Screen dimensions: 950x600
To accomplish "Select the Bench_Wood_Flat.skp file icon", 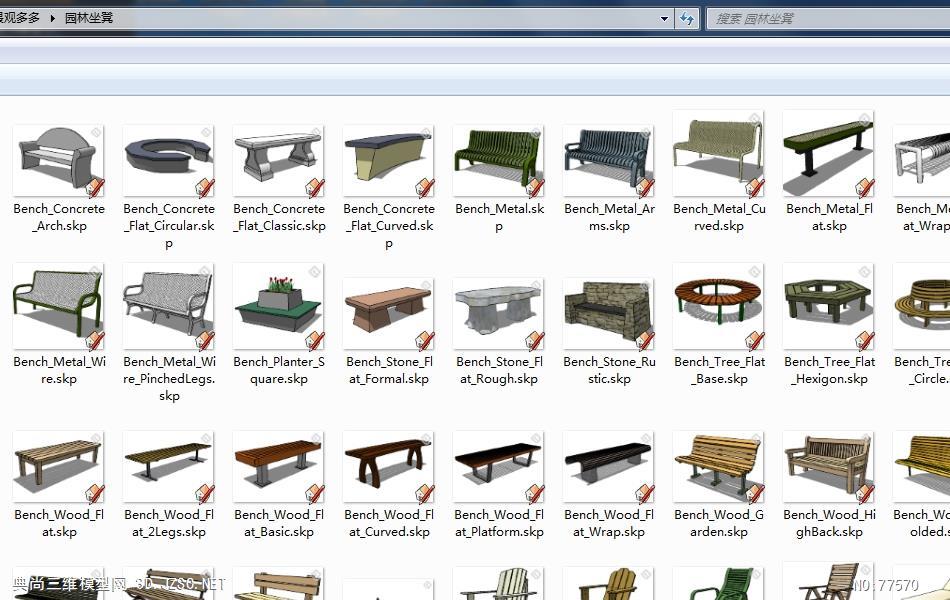I will 59,467.
